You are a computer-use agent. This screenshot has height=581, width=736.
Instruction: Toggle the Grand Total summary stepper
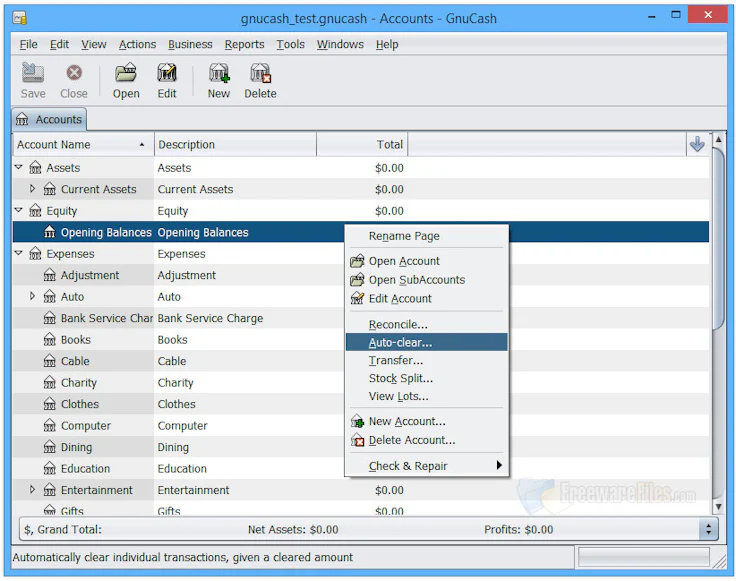pyautogui.click(x=708, y=529)
